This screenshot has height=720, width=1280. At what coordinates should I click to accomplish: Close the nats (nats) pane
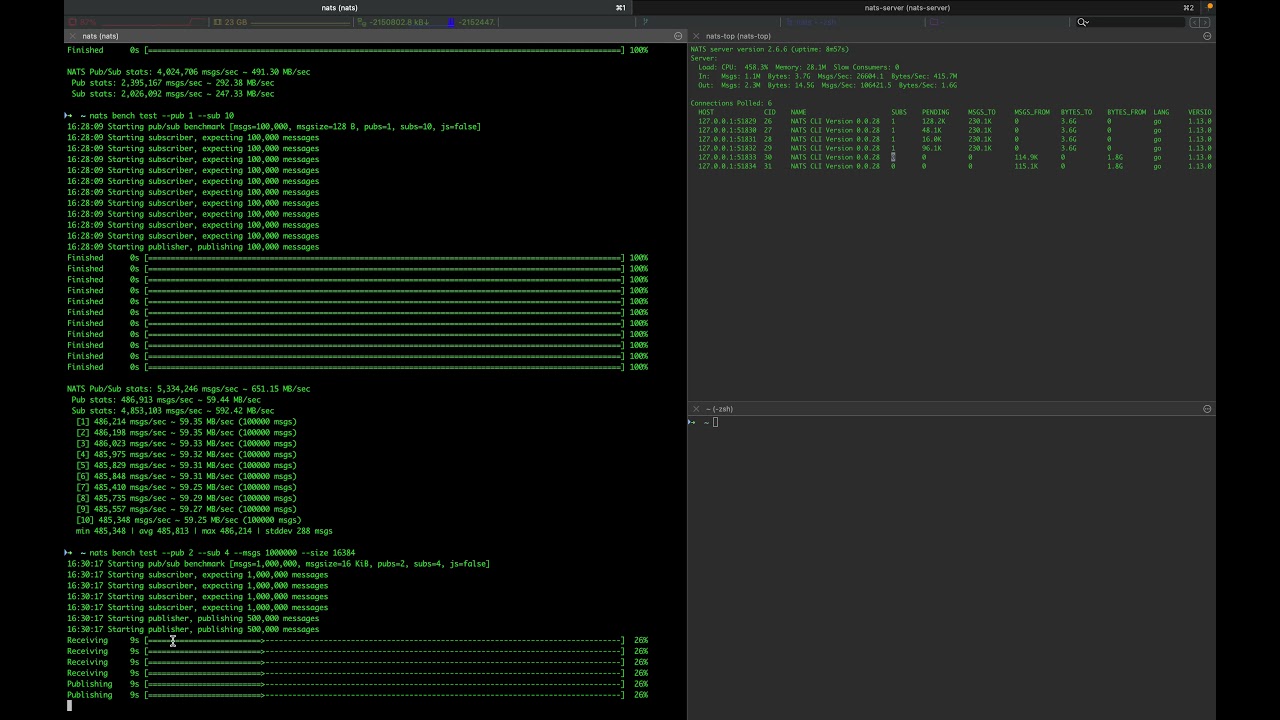pos(73,36)
